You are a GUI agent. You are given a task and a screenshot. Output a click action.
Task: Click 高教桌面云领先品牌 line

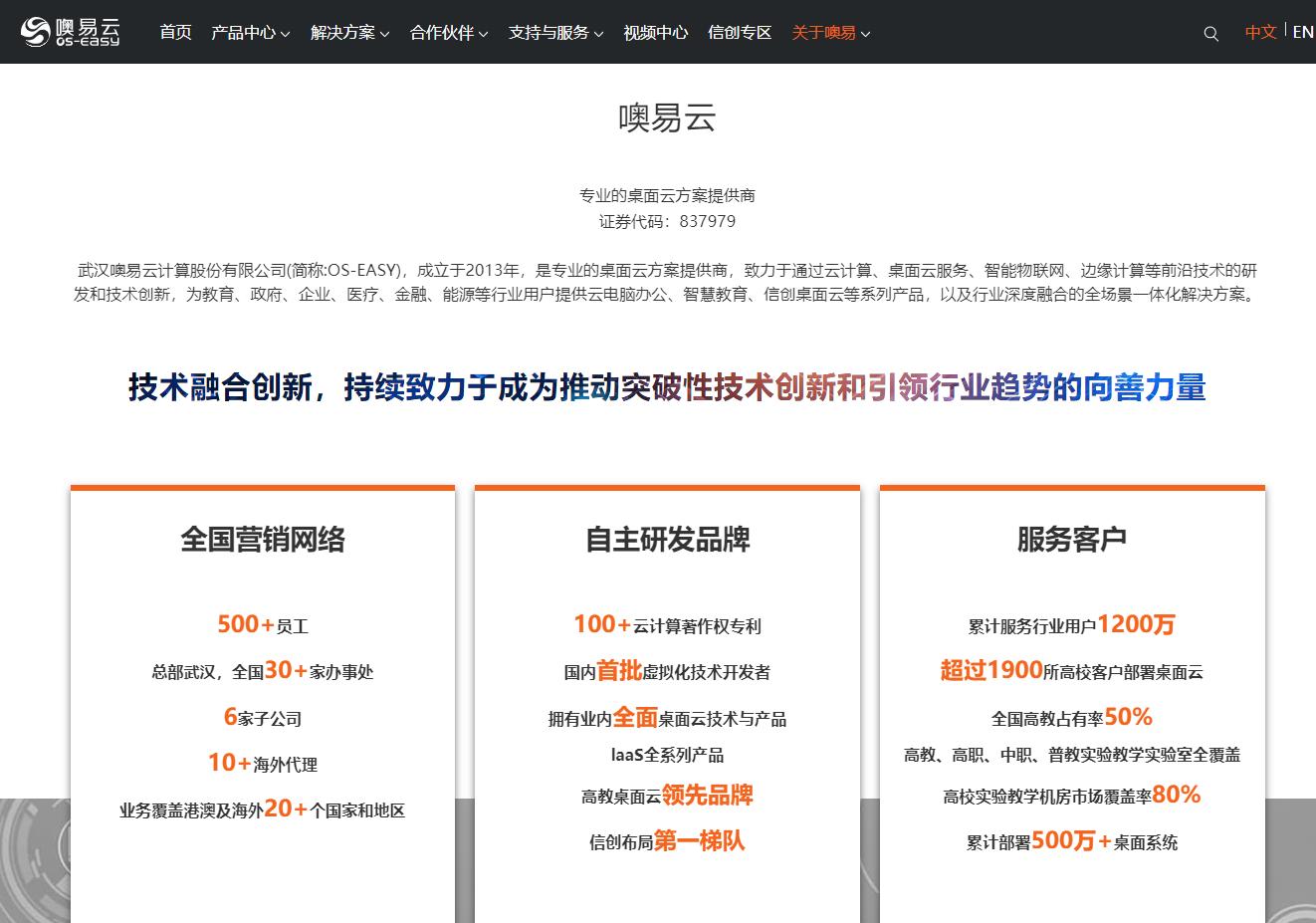667,795
